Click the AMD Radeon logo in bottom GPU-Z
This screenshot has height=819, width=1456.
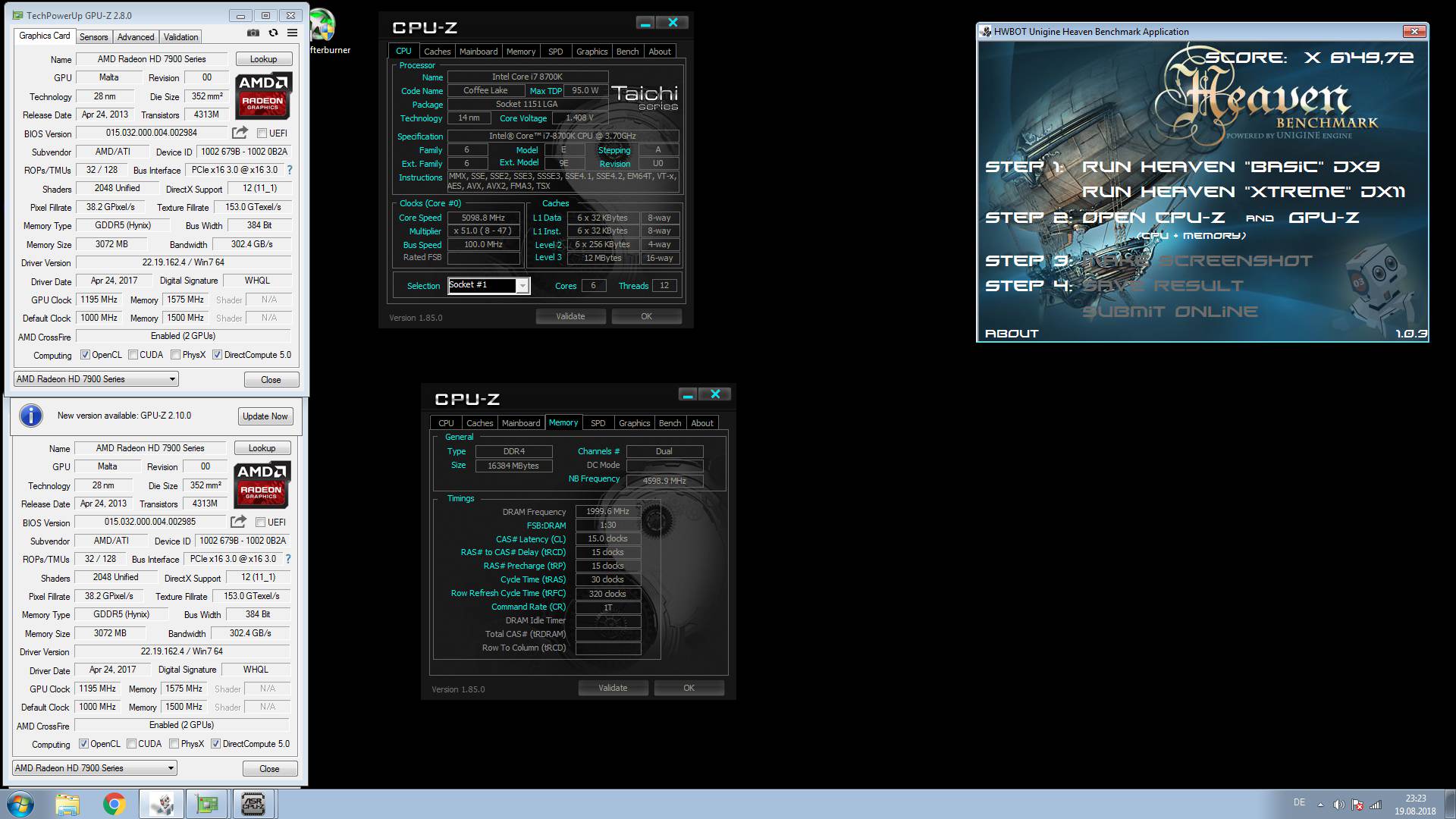261,485
